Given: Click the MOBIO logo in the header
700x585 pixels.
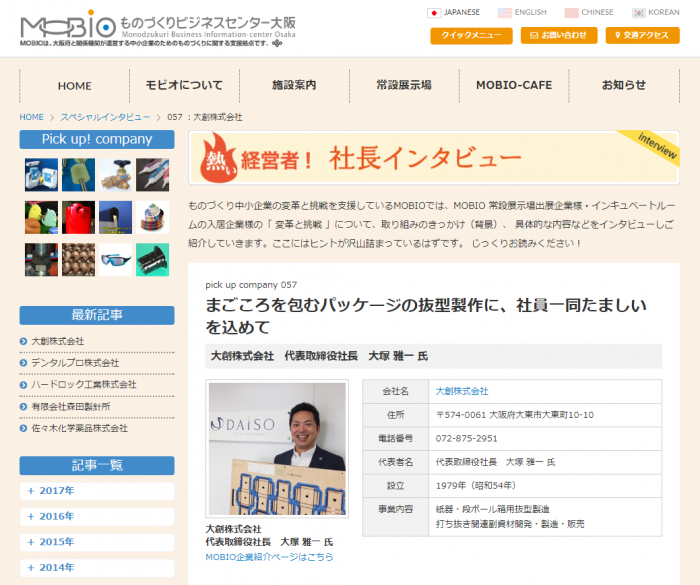Looking at the screenshot, I should 158,27.
